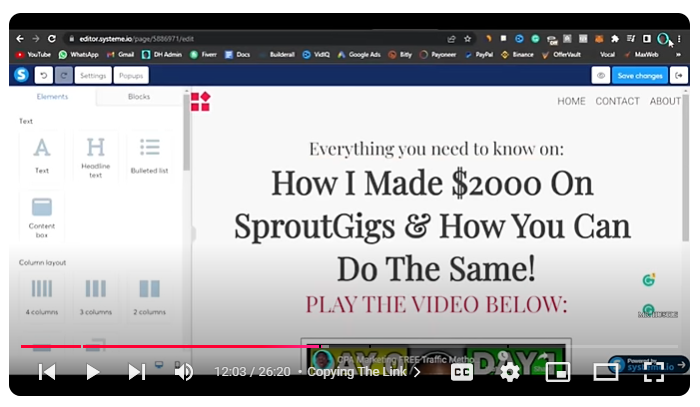Switch to the Blocks tab
This screenshot has width=700, height=407.
pyautogui.click(x=139, y=96)
